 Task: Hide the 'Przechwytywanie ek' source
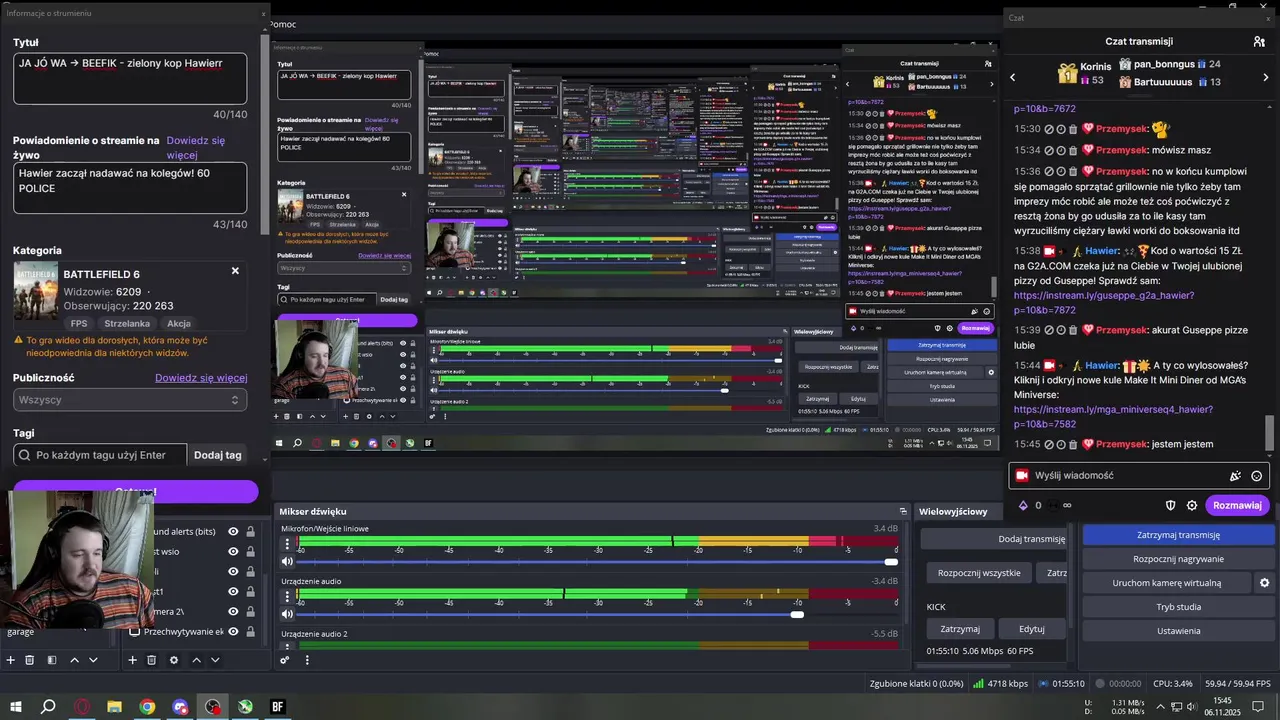(233, 631)
